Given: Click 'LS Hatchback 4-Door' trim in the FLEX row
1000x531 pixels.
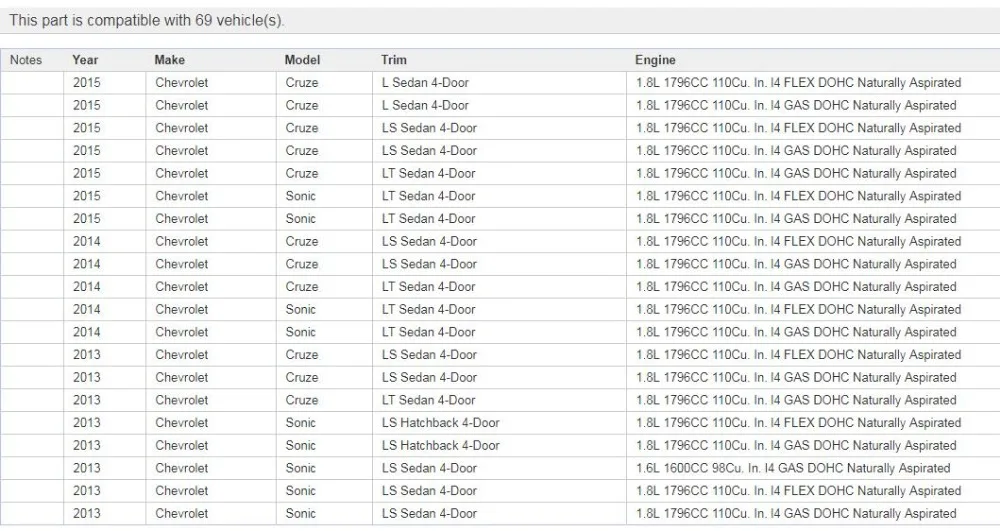Looking at the screenshot, I should pos(441,423).
